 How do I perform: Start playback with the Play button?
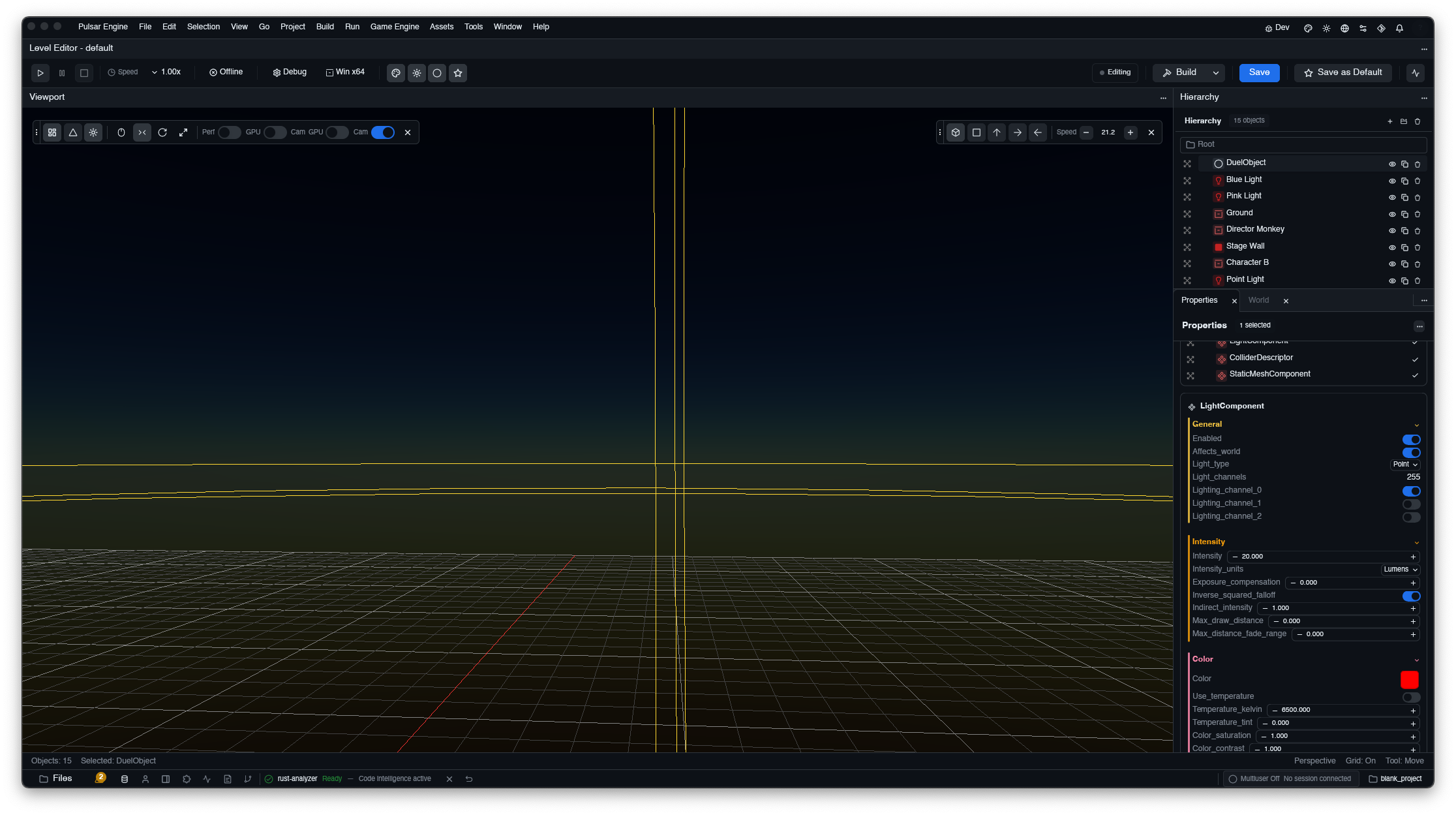pyautogui.click(x=40, y=73)
